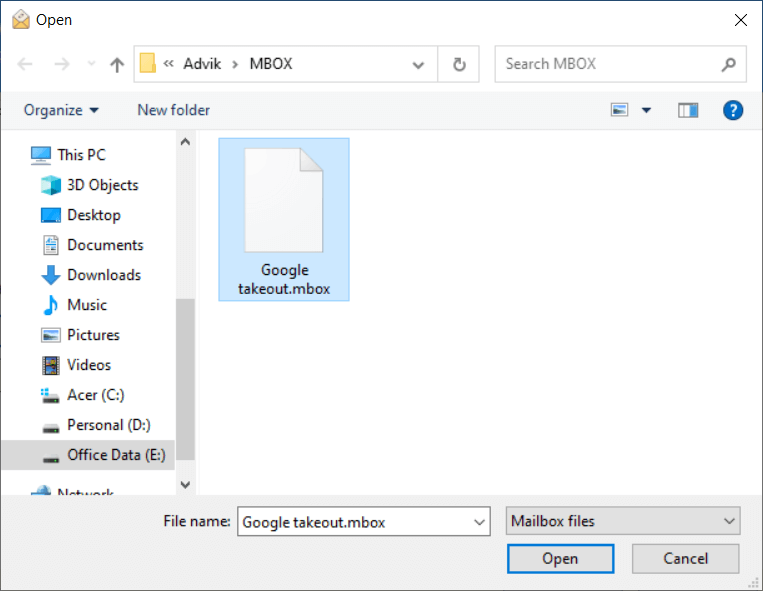Refresh the MBOX folder view

pos(459,64)
